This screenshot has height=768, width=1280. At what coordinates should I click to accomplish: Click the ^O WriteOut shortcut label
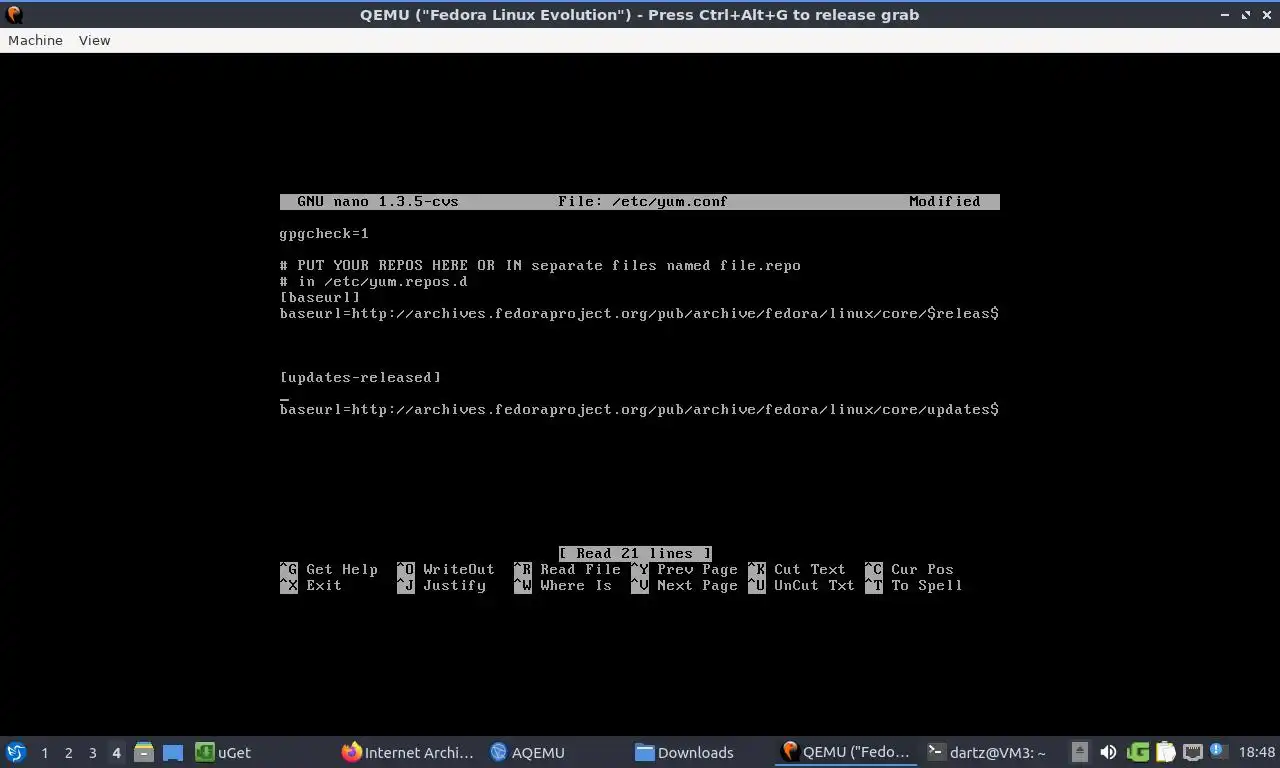446,569
